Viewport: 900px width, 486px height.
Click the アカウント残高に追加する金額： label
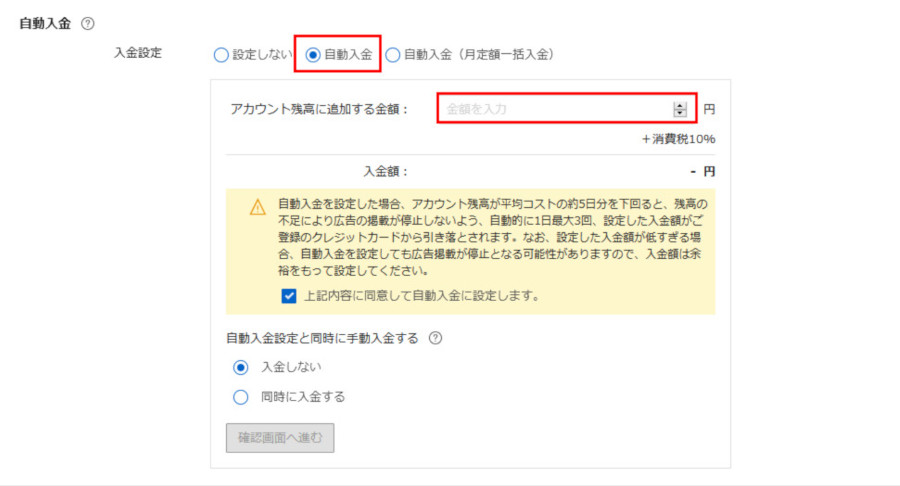(x=320, y=109)
